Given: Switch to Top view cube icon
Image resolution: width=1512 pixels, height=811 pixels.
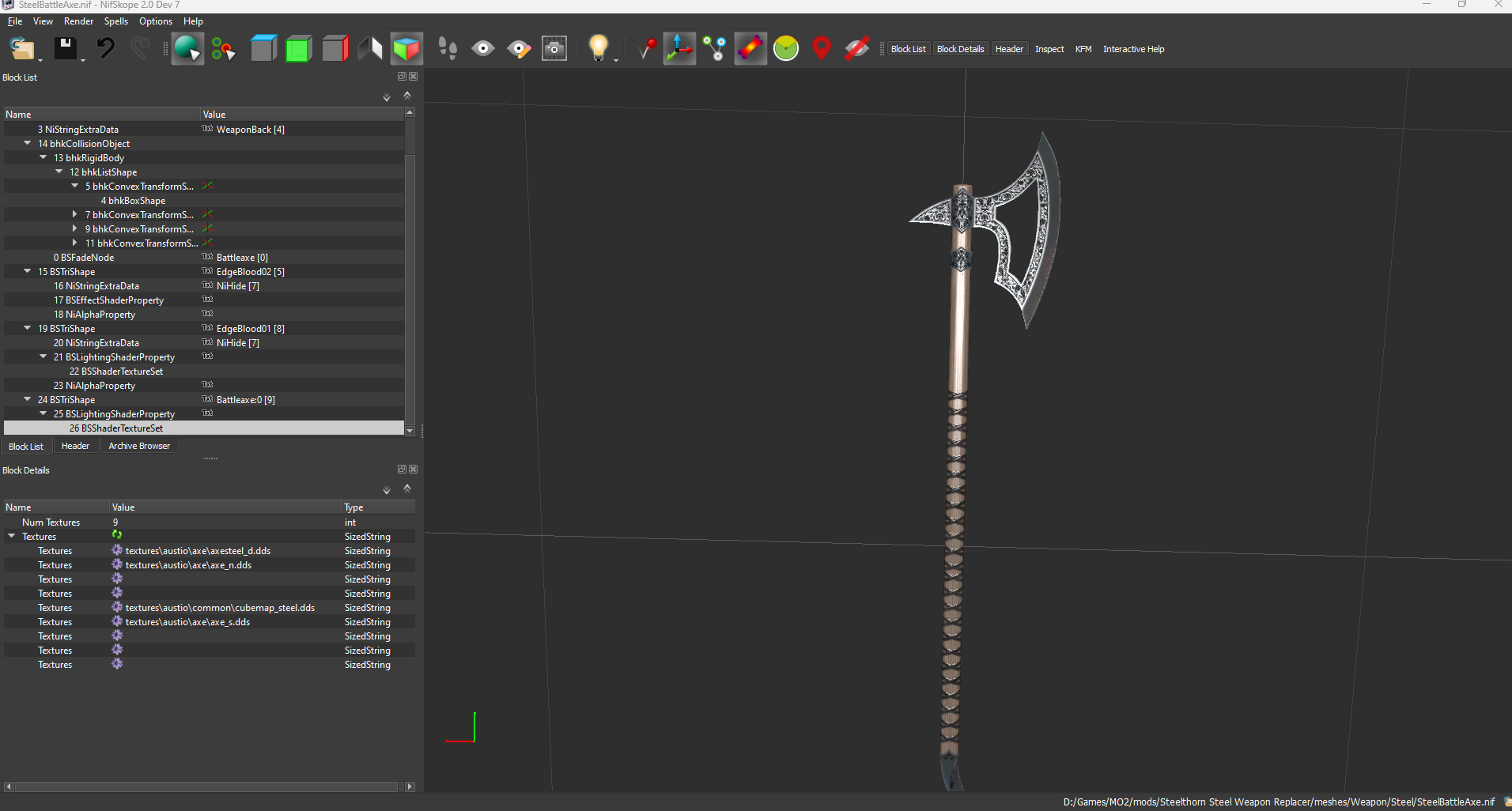Looking at the screenshot, I should tap(263, 49).
